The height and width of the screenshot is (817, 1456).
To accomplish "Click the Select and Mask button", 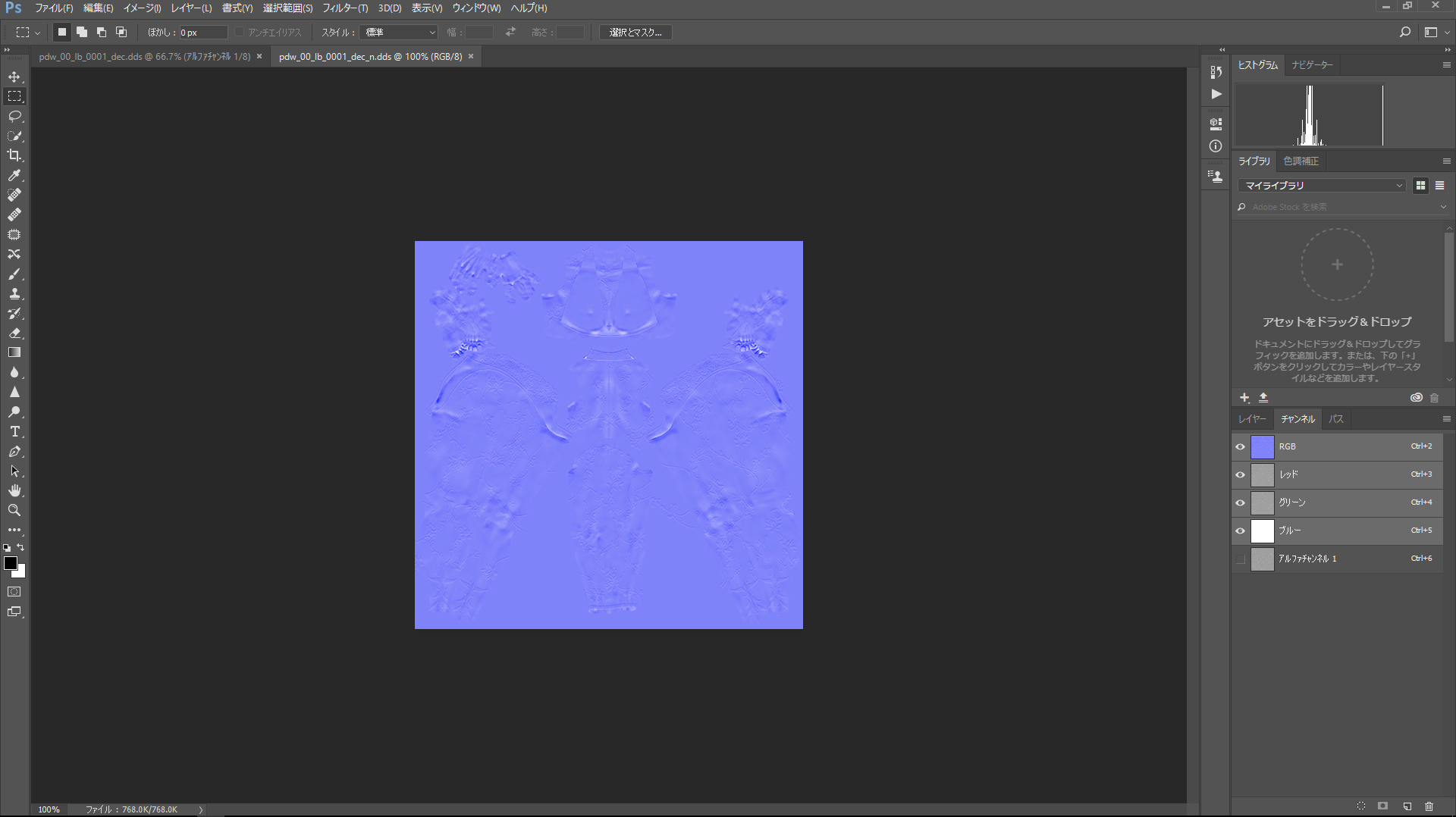I will click(635, 33).
